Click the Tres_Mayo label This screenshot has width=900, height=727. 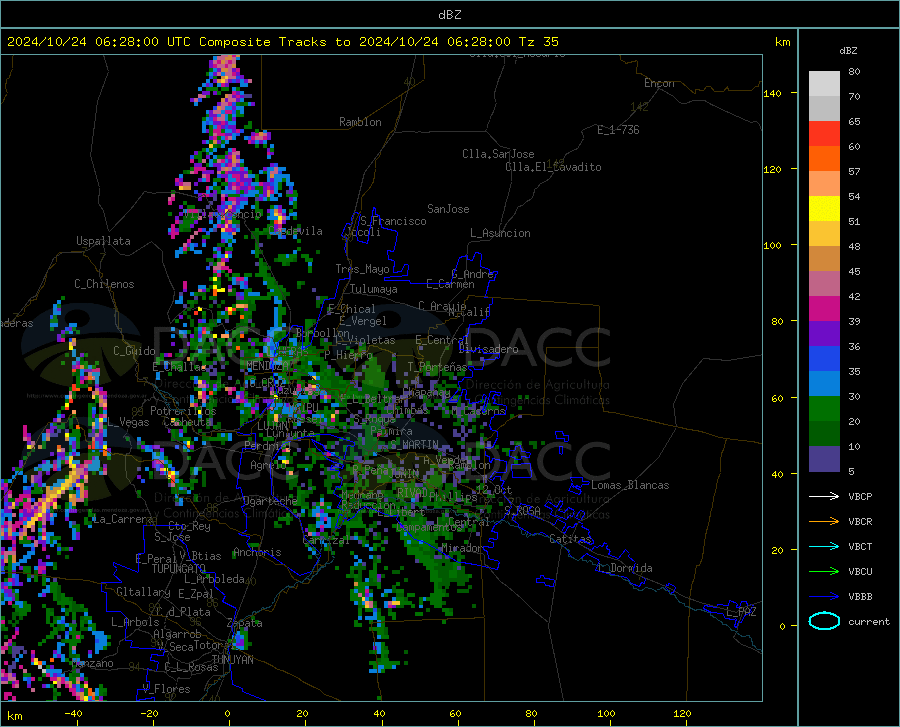pyautogui.click(x=363, y=269)
